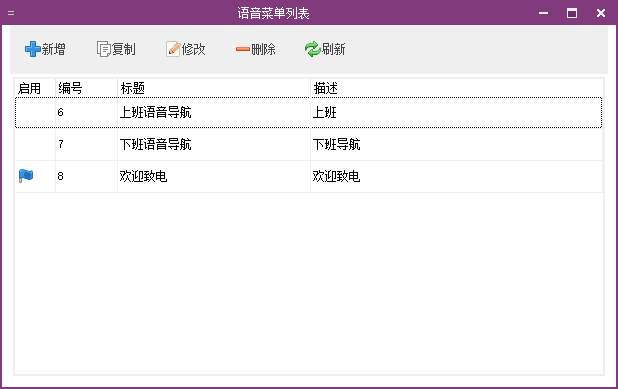
Task: Click the 上班 description cell
Action: click(456, 112)
